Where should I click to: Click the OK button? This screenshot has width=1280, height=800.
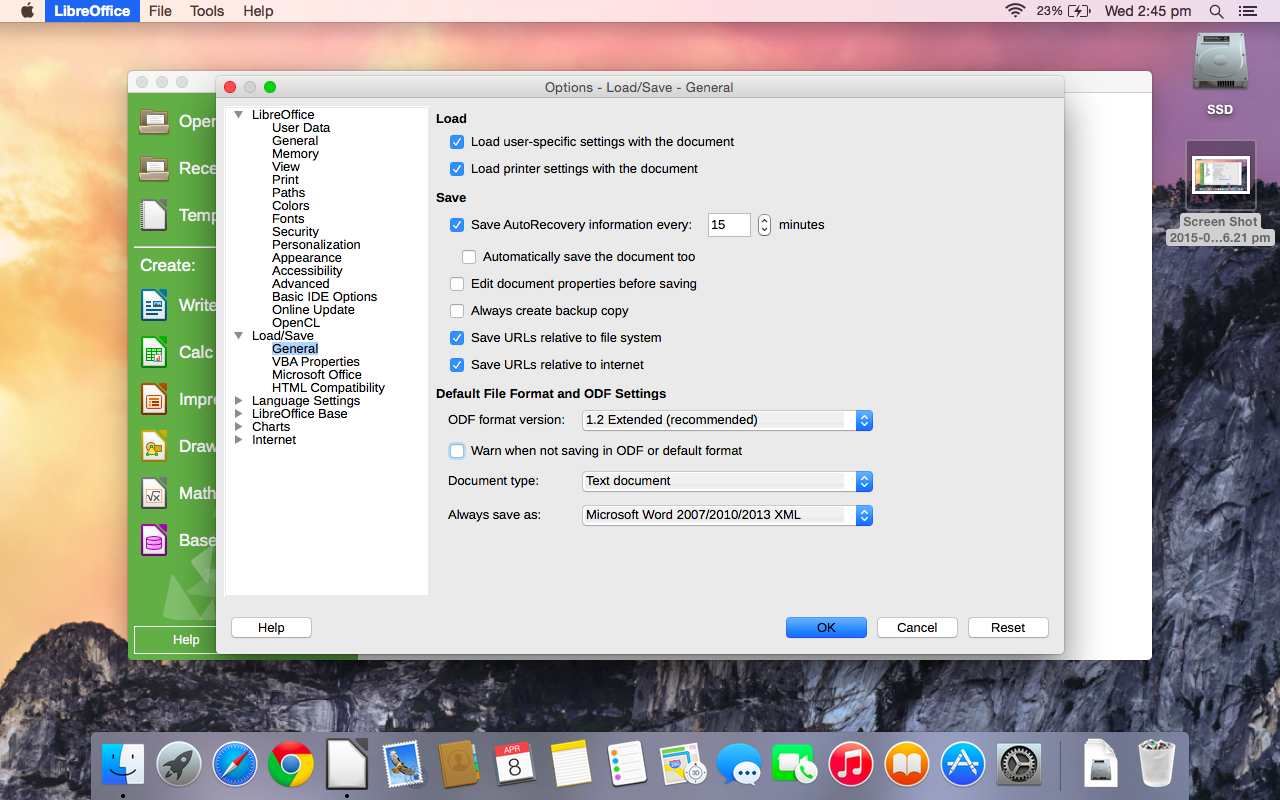826,628
